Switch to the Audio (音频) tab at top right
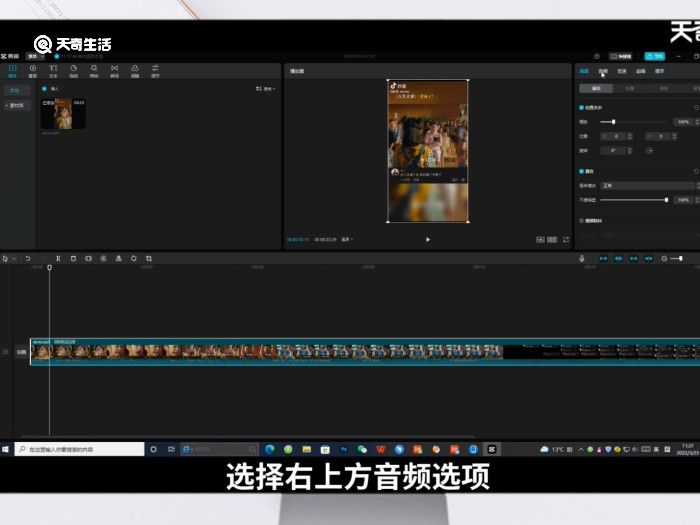This screenshot has width=700, height=525. [x=603, y=71]
